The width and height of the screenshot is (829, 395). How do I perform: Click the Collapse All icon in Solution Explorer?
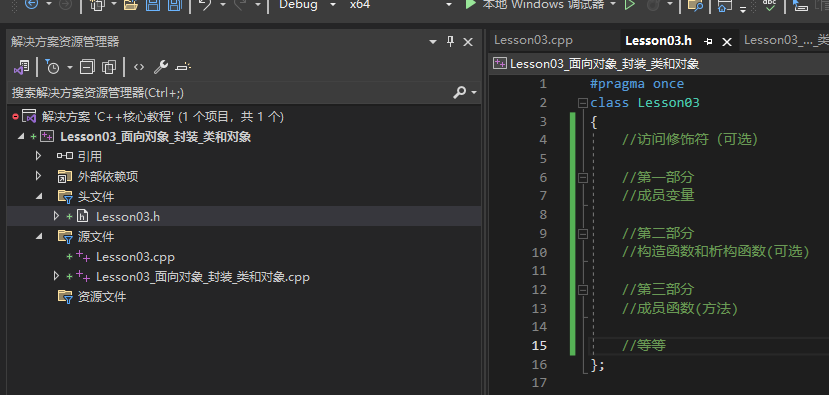(x=87, y=67)
